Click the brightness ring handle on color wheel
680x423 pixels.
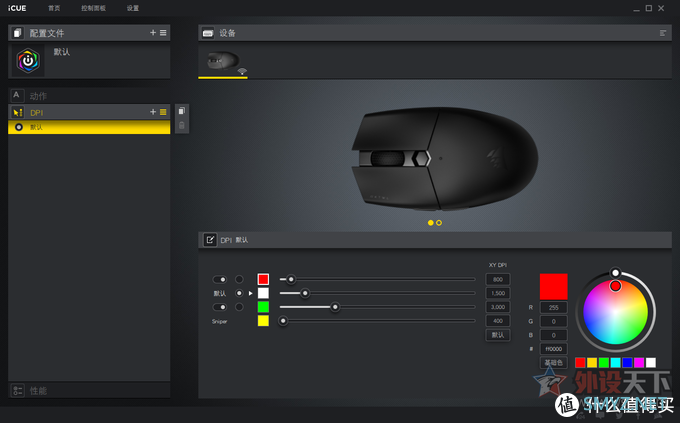615,273
